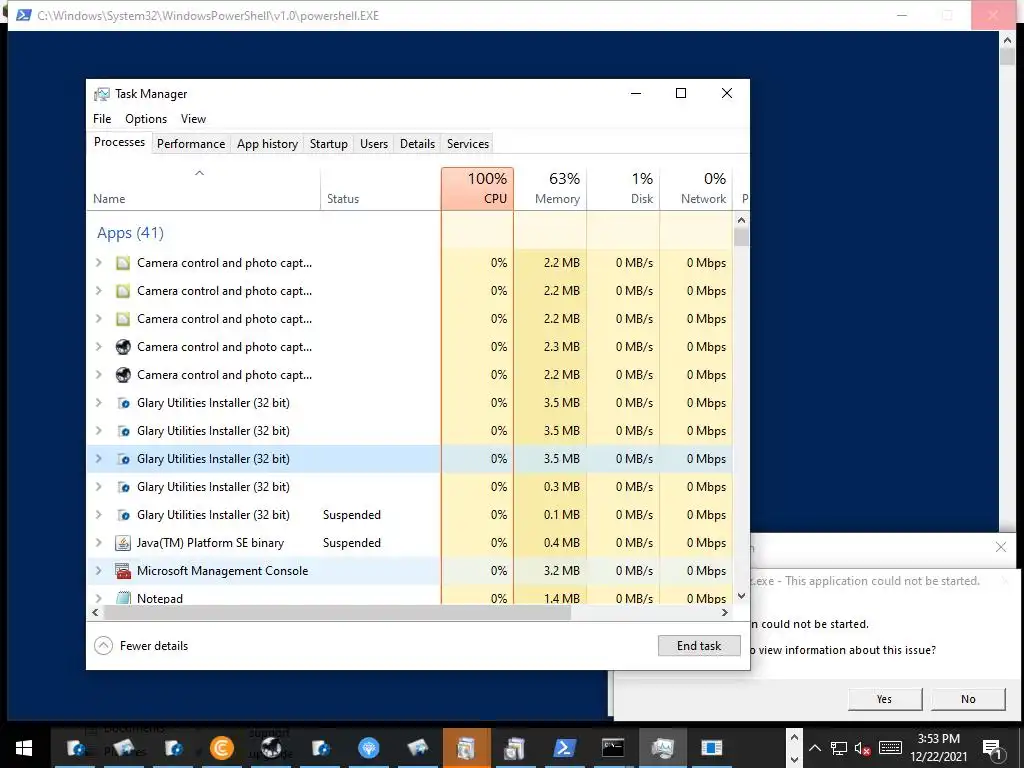1024x768 pixels.
Task: Show hidden system tray icons
Action: (815, 748)
